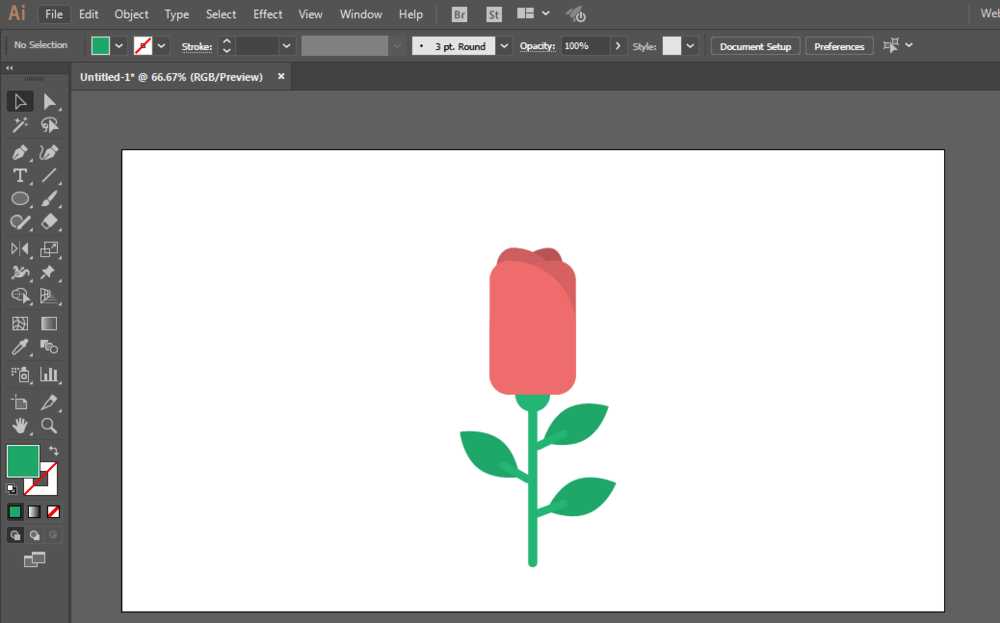Open the Effect menu
This screenshot has height=623, width=1000.
267,15
